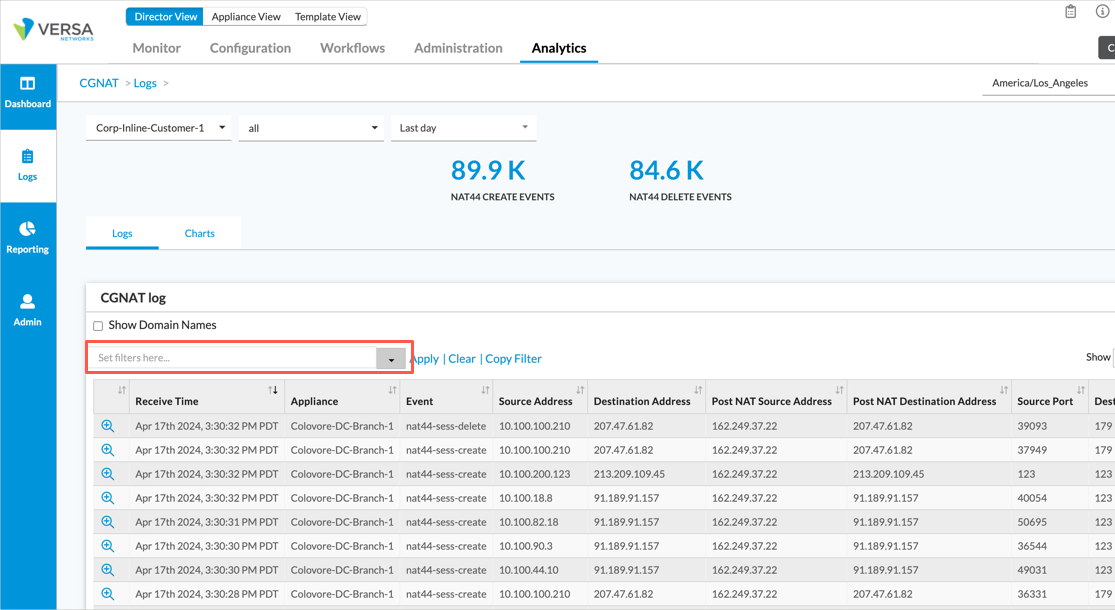
Task: Click the 89.9 K NAT44 create events count
Action: tap(488, 171)
